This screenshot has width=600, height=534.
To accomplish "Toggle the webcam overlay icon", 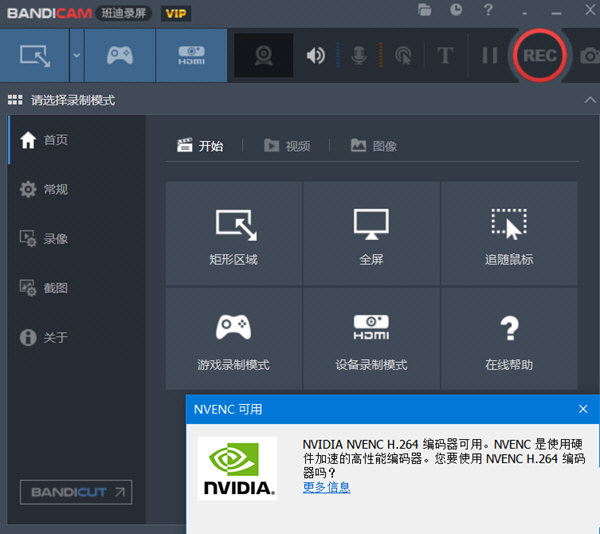I will point(264,55).
